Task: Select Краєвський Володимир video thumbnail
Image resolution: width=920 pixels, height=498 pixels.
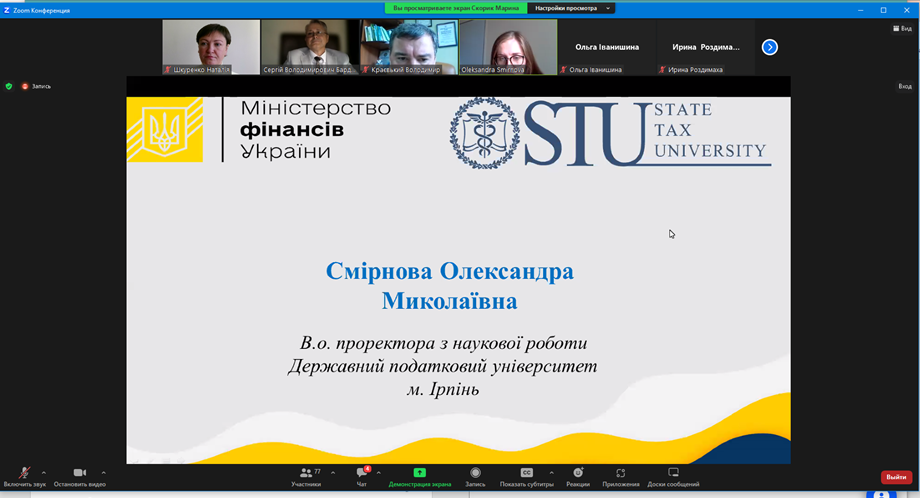Action: click(x=410, y=47)
